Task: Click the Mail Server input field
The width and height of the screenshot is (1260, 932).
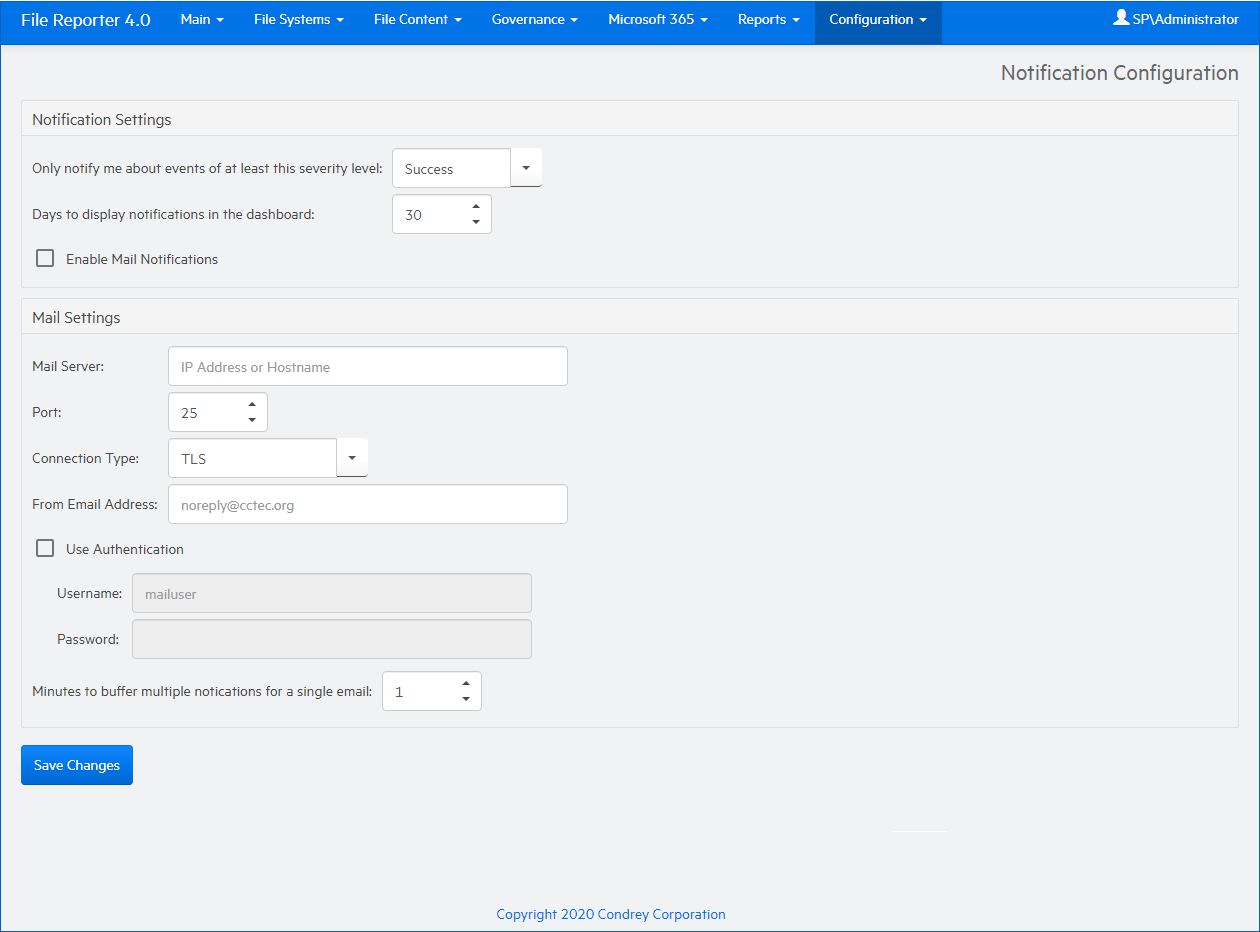Action: coord(367,367)
